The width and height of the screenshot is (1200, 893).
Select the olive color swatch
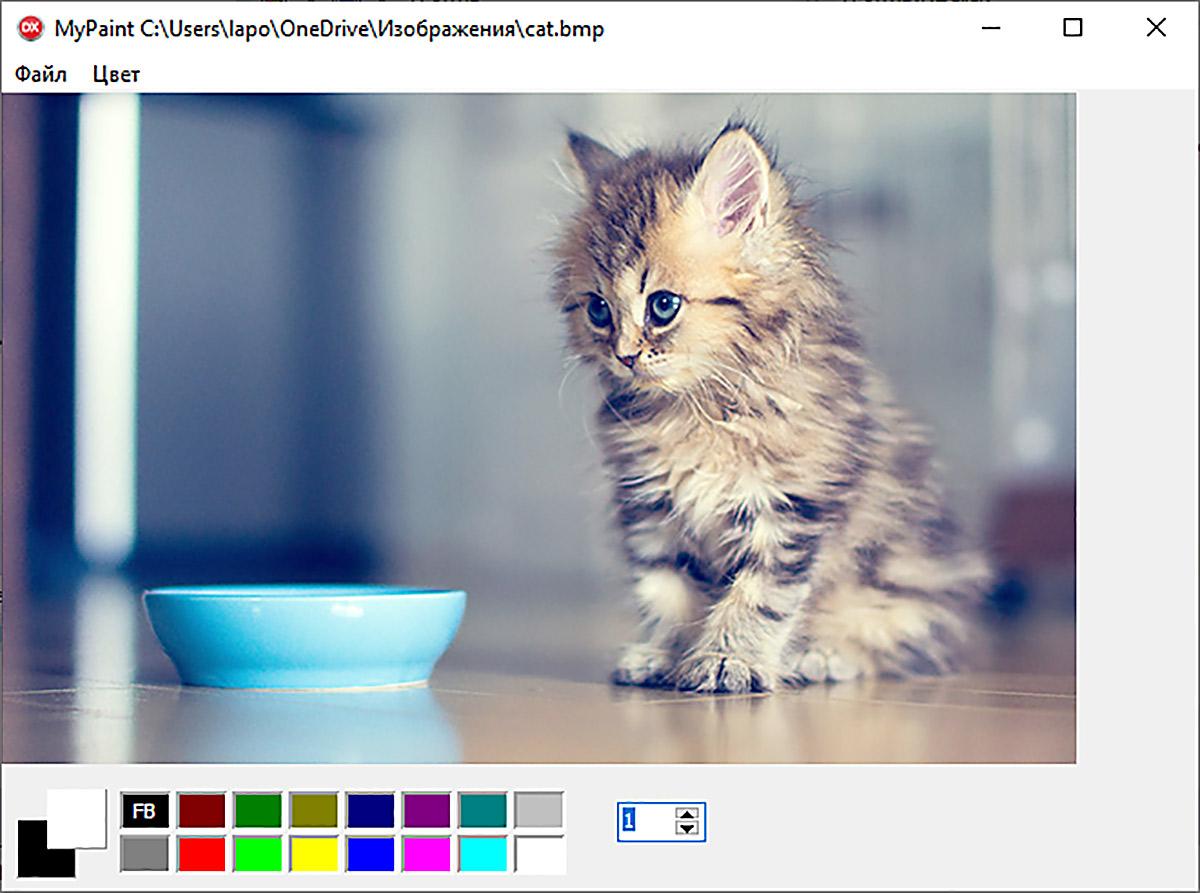(314, 811)
